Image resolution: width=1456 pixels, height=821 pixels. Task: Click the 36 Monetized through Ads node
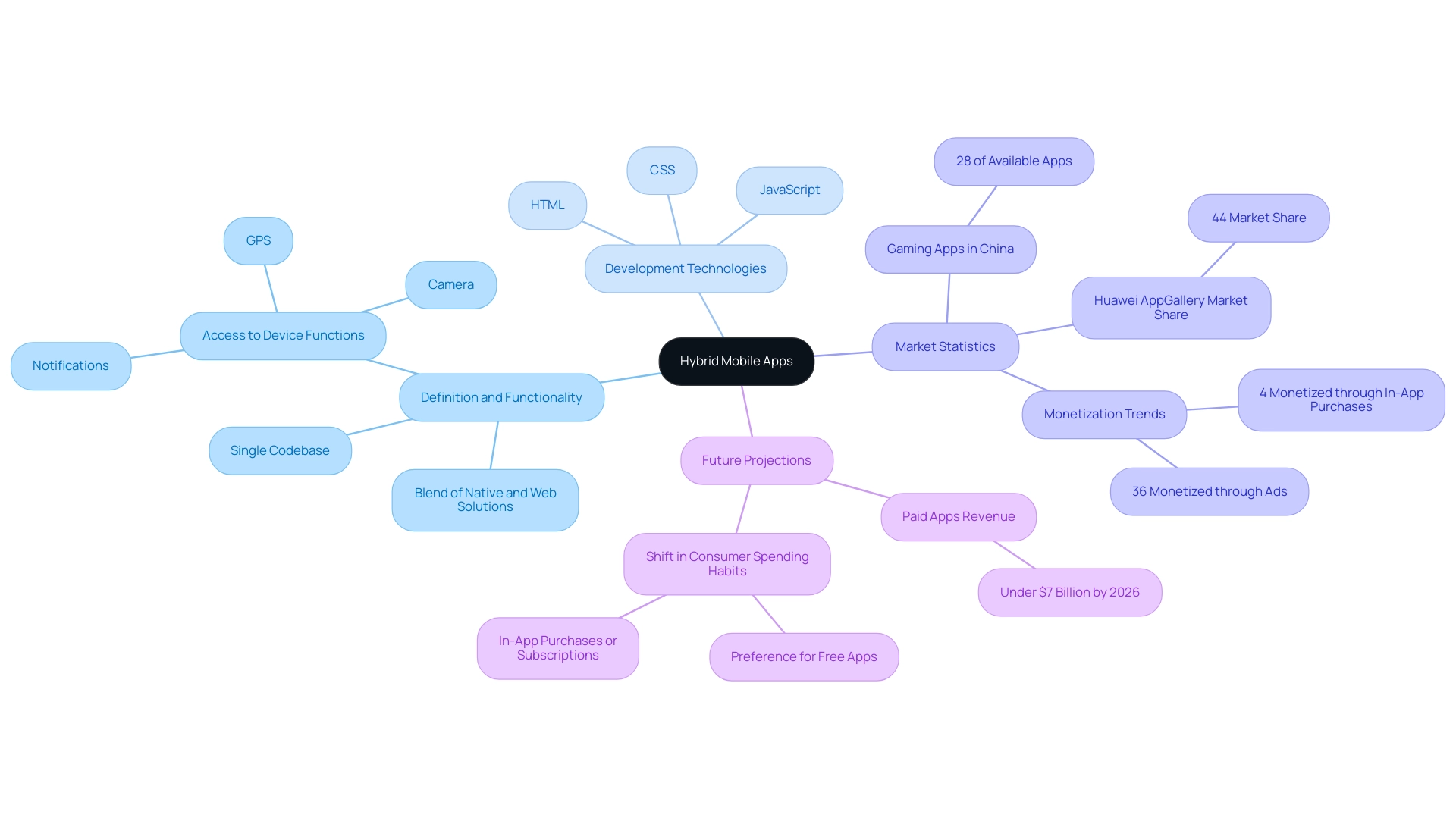(x=1209, y=491)
